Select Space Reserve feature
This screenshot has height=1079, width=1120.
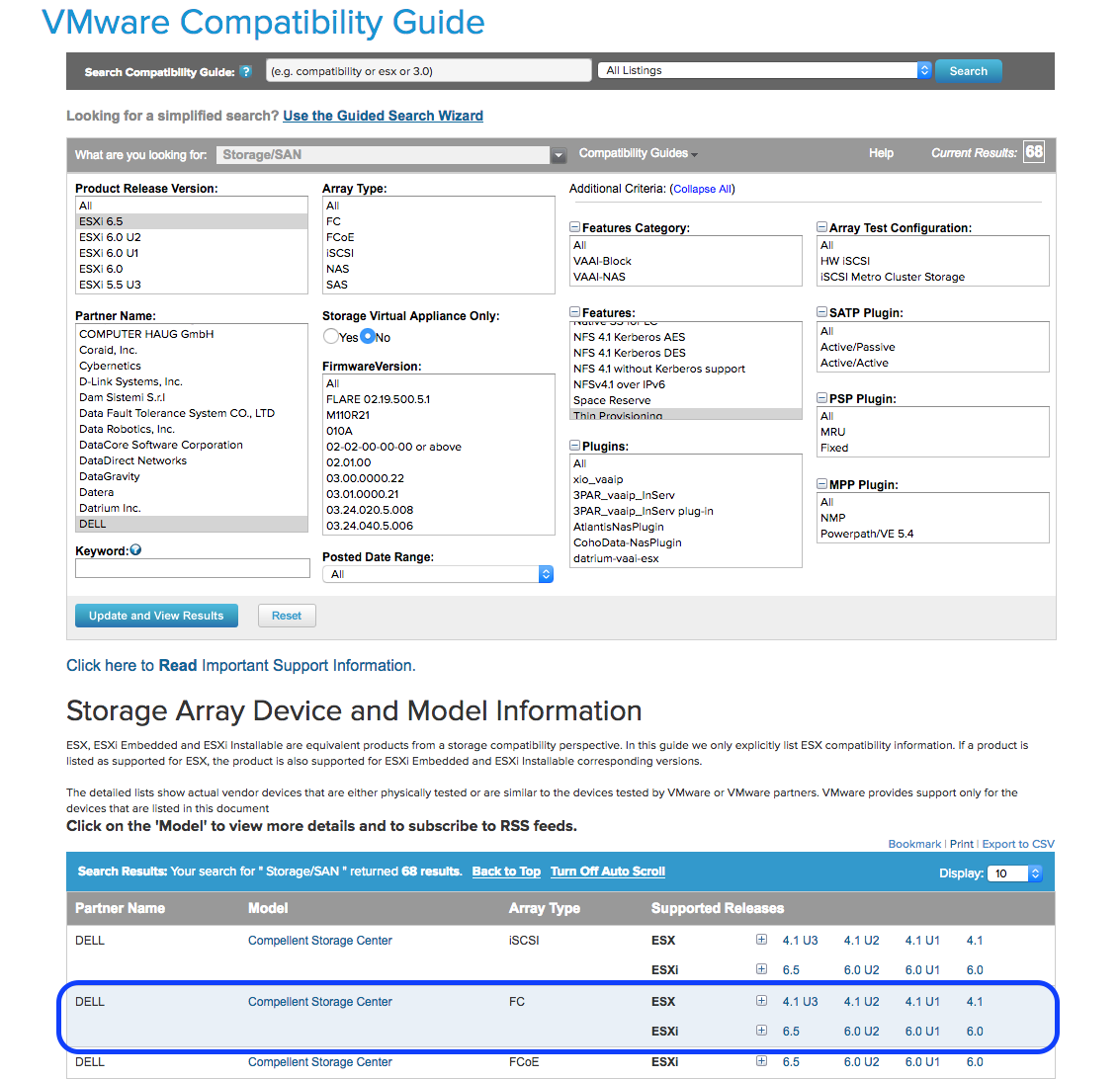(686, 400)
